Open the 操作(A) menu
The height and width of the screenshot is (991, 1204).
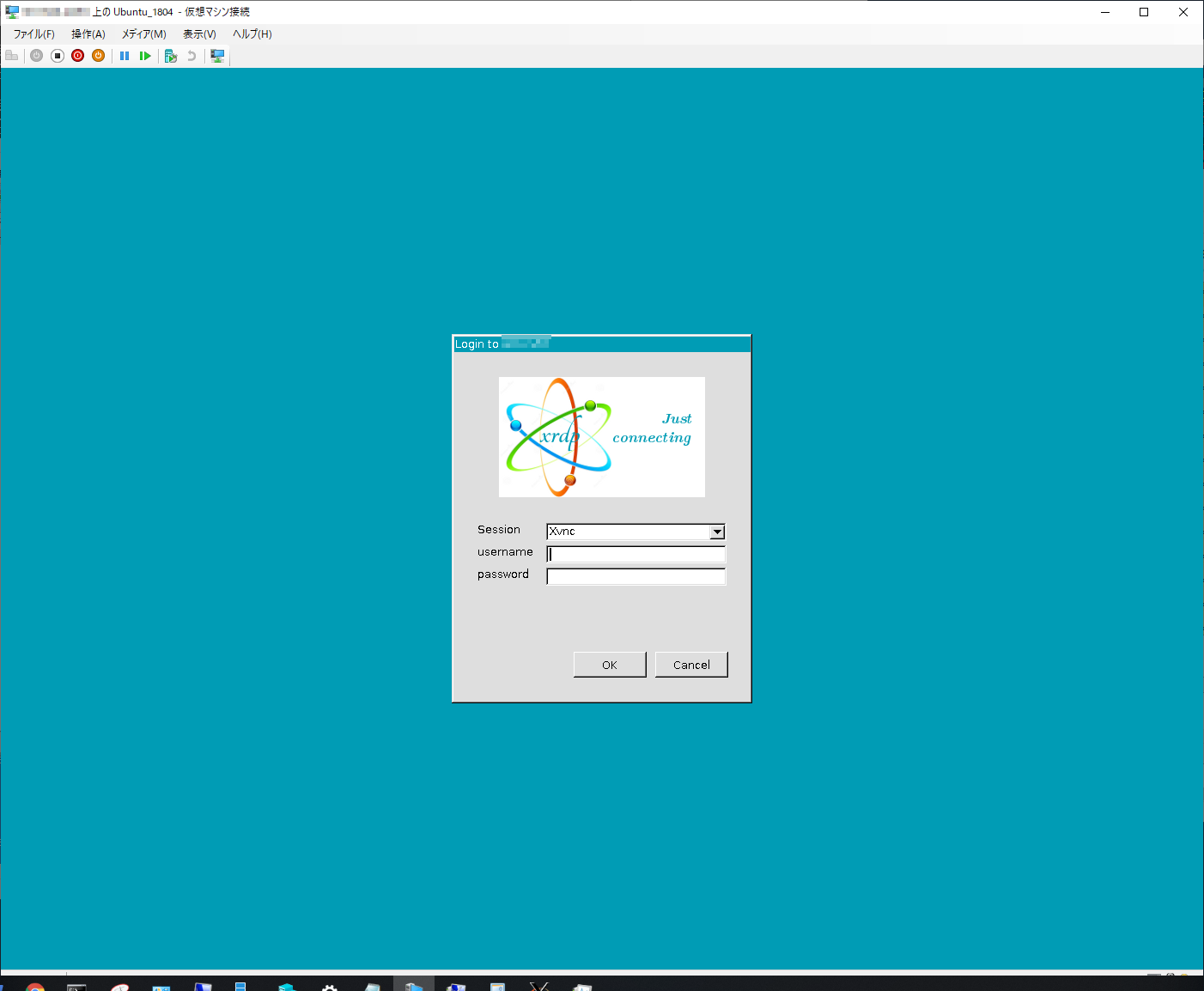tap(88, 34)
